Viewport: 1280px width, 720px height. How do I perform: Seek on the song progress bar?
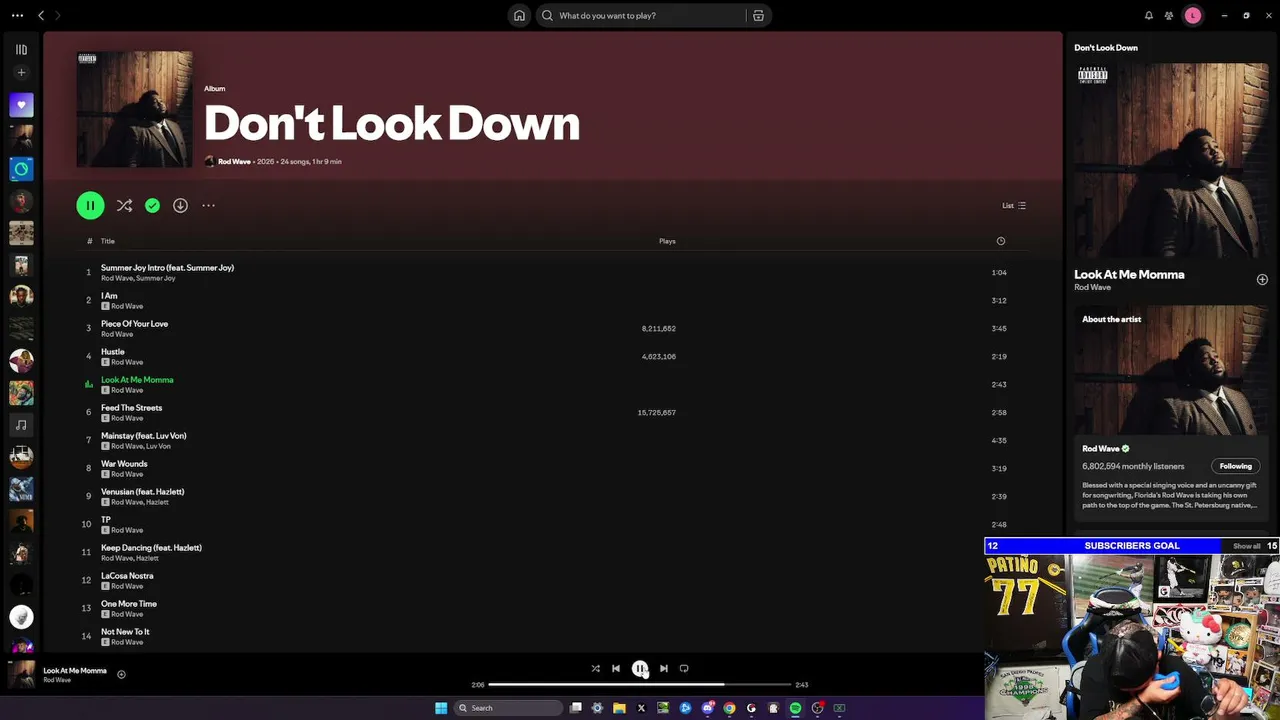point(640,685)
